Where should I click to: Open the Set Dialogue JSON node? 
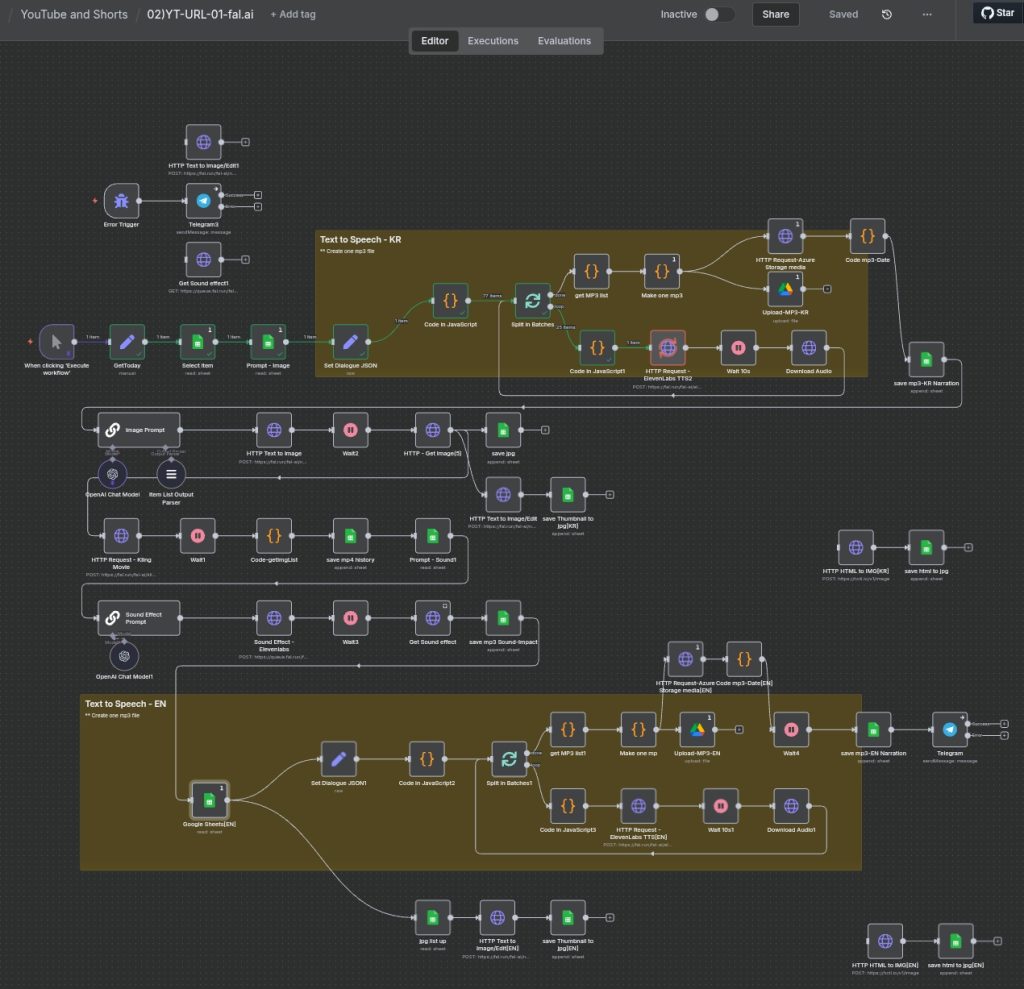click(350, 342)
